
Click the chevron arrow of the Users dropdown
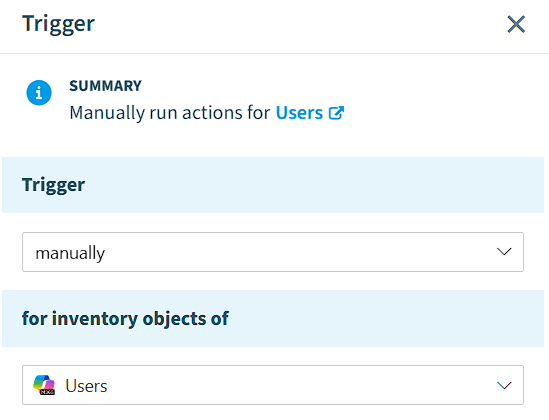pos(504,385)
